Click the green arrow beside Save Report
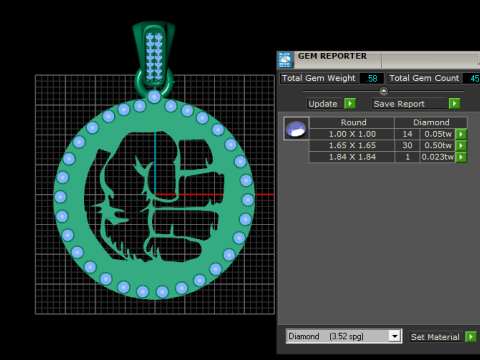The height and width of the screenshot is (360, 480). [x=454, y=104]
